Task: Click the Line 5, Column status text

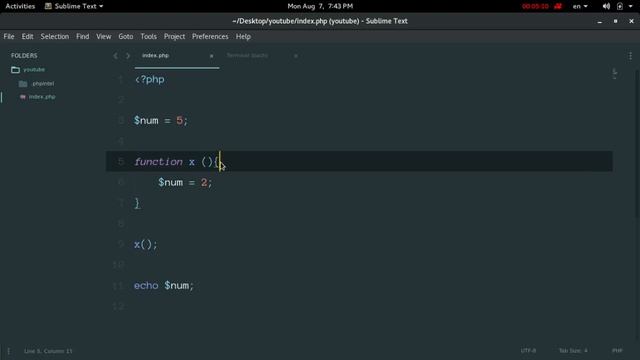Action: (48, 351)
